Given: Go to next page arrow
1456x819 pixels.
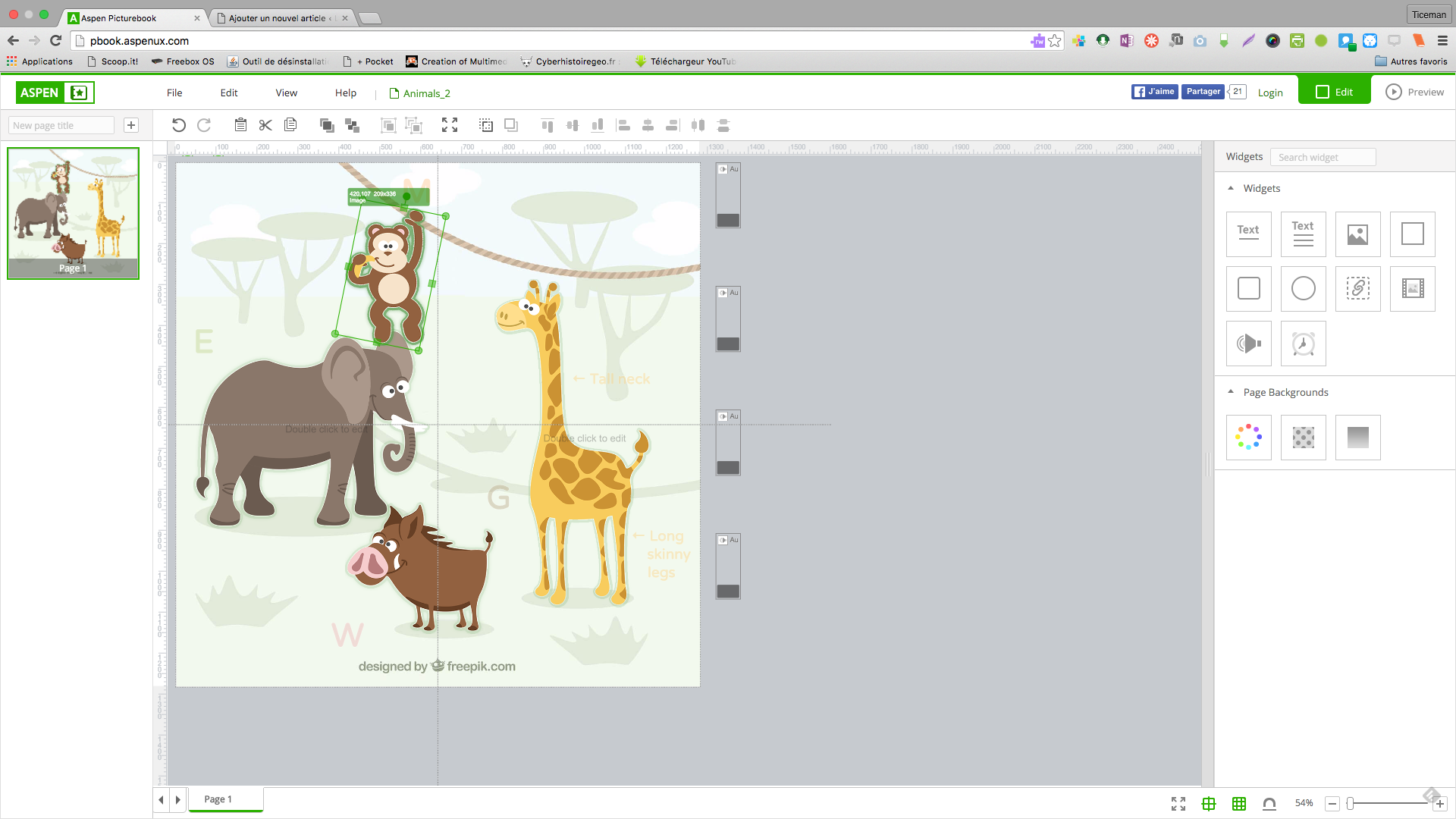Looking at the screenshot, I should (x=178, y=800).
